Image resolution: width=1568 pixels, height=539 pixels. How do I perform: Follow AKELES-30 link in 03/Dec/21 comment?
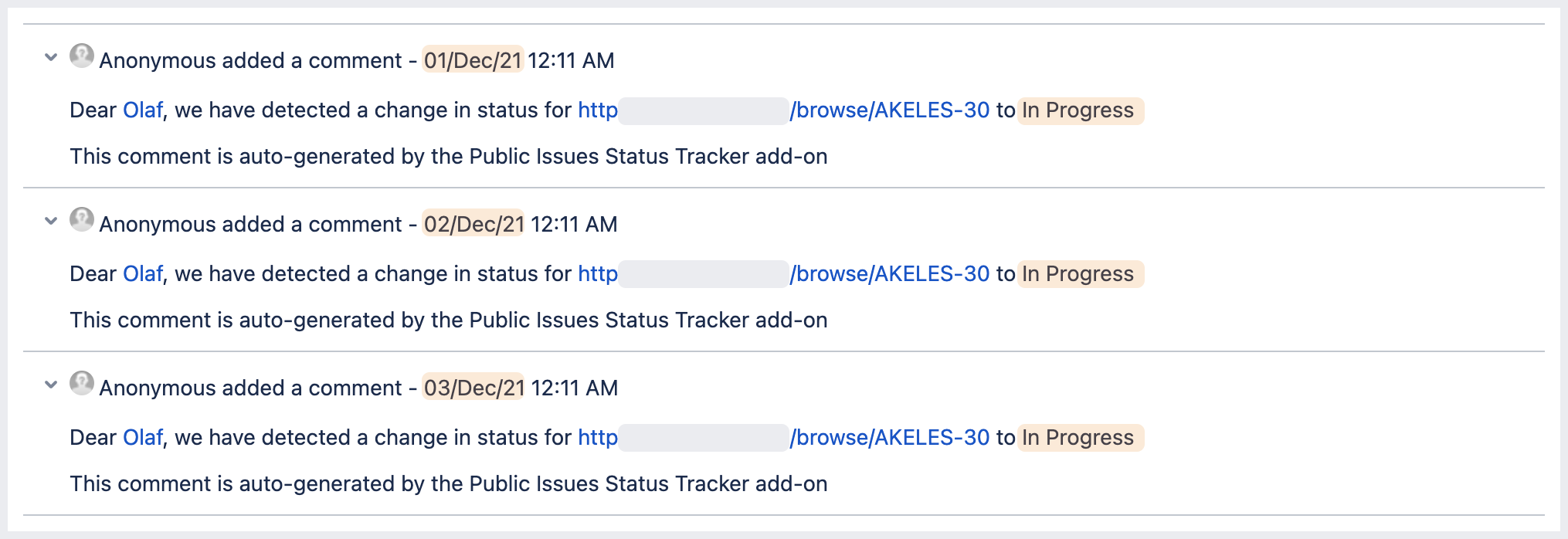point(890,438)
